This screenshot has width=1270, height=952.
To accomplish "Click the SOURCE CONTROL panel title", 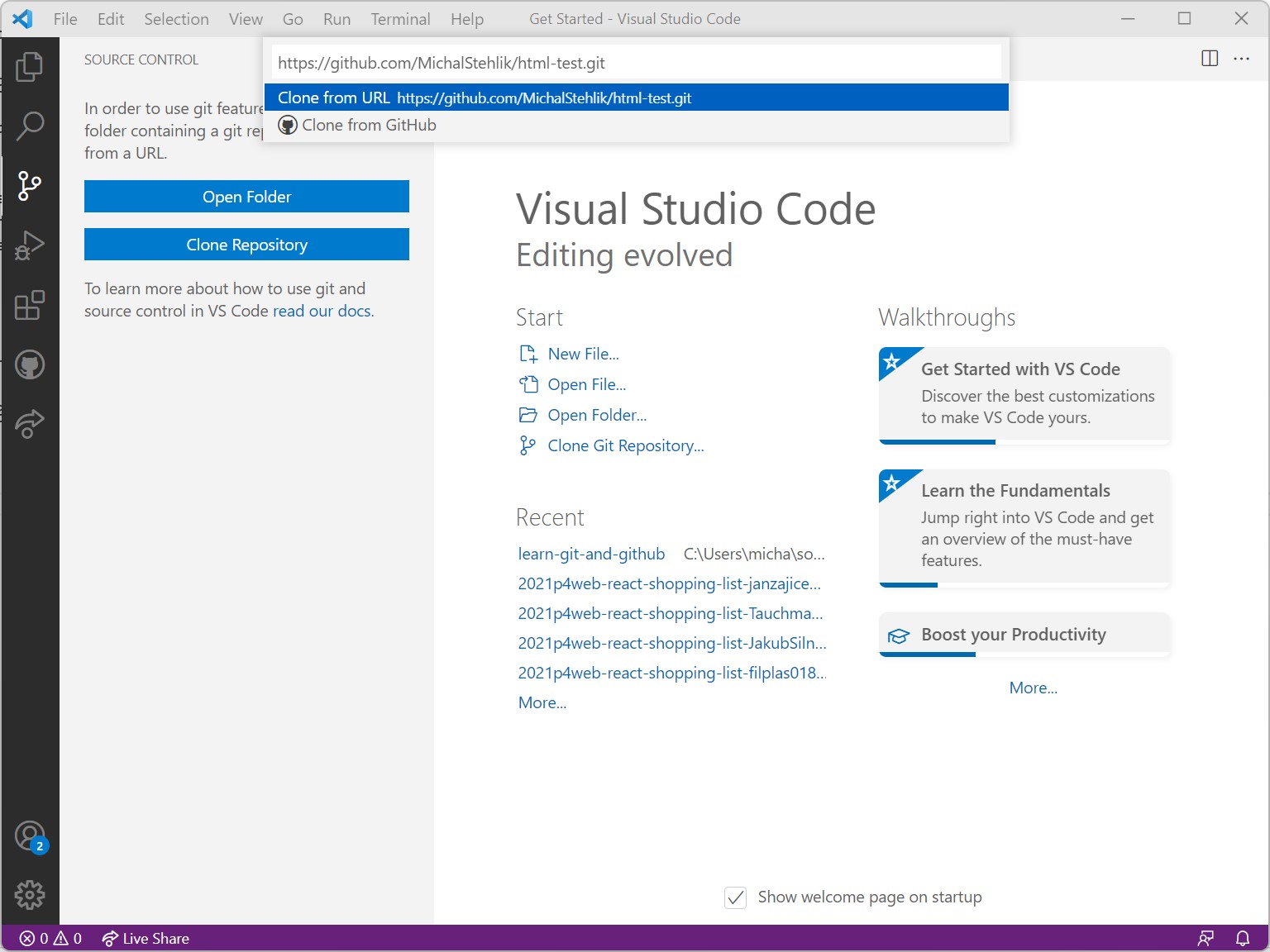I will click(x=141, y=59).
